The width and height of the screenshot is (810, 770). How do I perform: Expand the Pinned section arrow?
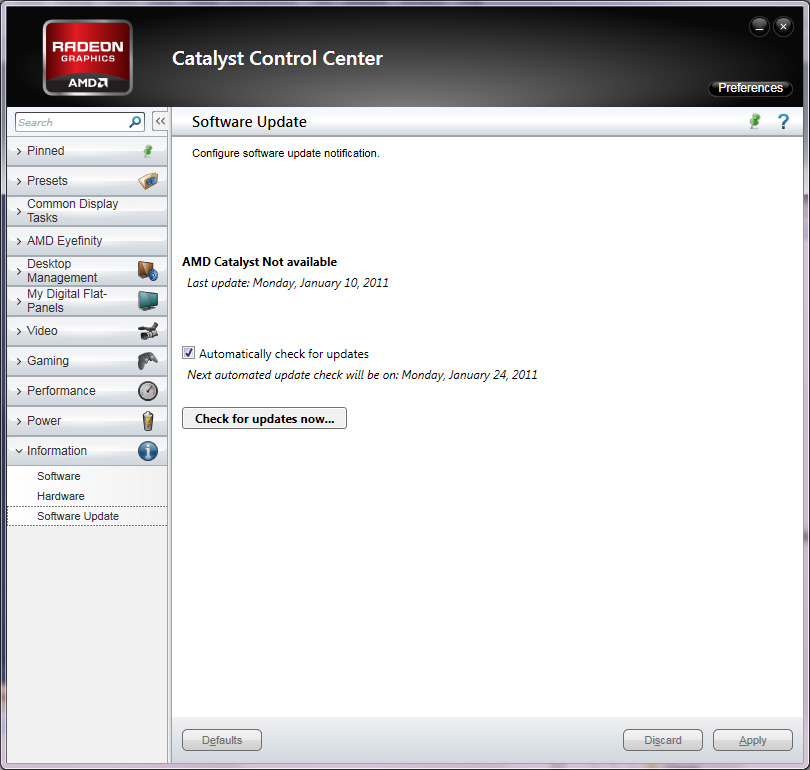click(x=19, y=151)
